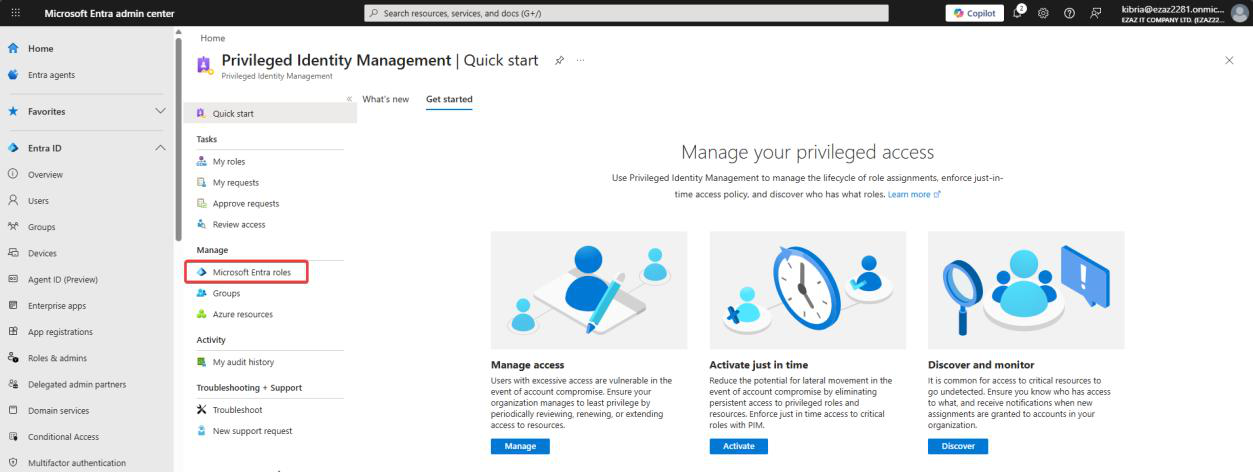Click the Conditional Access icon
Viewport: 1253px width, 472px height.
tap(13, 436)
